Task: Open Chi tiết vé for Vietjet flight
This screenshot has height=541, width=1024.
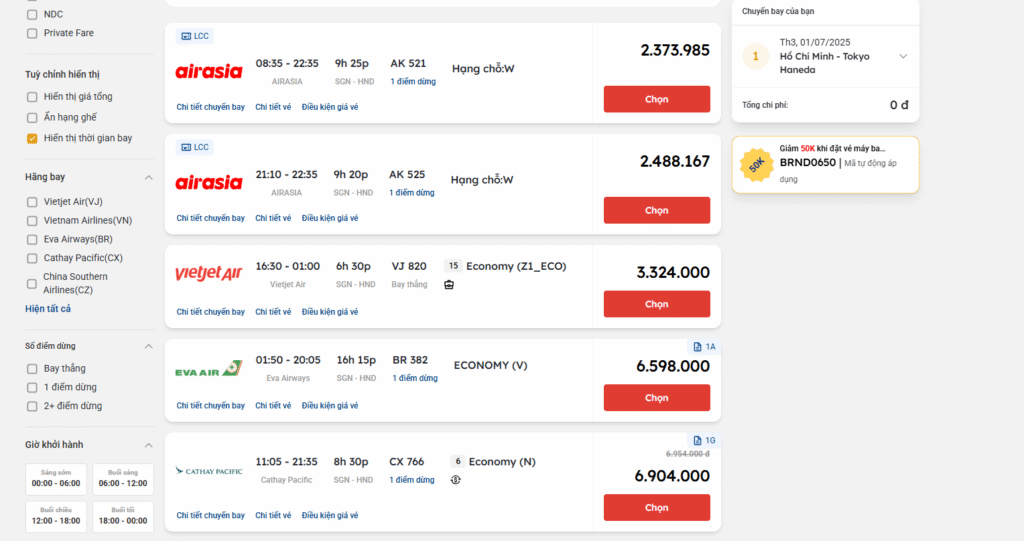Action: pyautogui.click(x=273, y=312)
